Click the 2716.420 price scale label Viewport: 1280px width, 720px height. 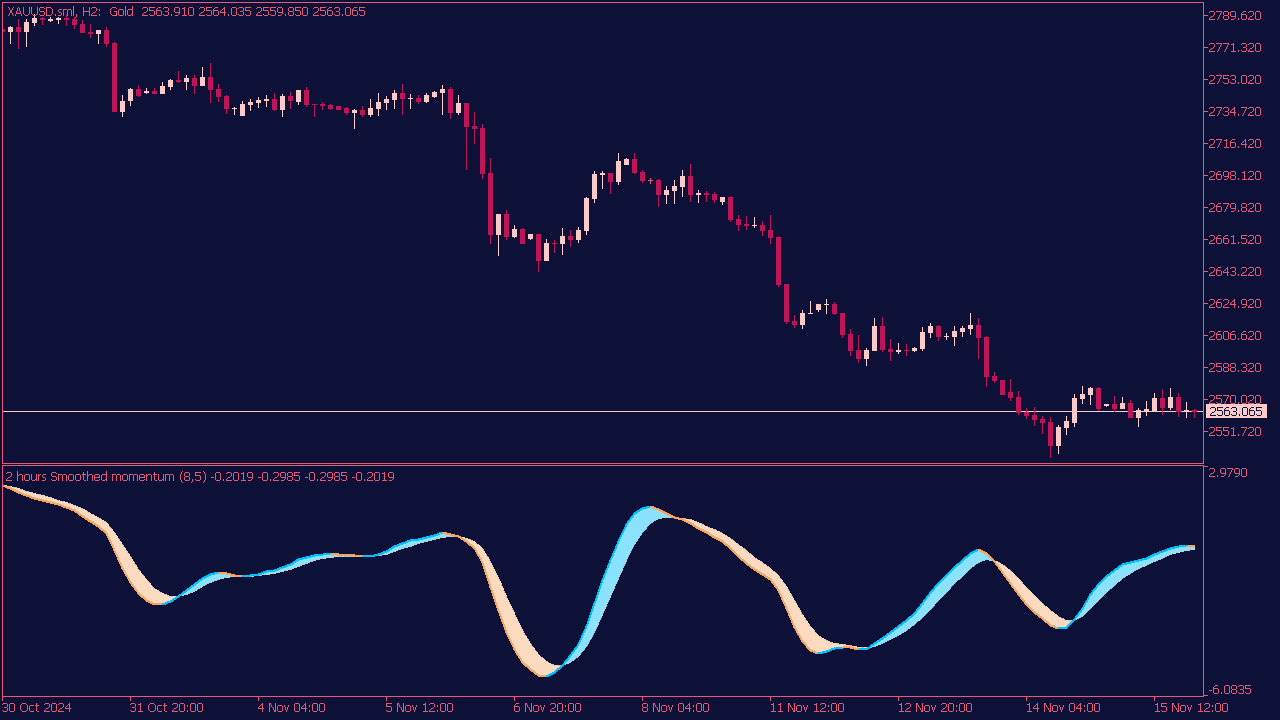1235,144
